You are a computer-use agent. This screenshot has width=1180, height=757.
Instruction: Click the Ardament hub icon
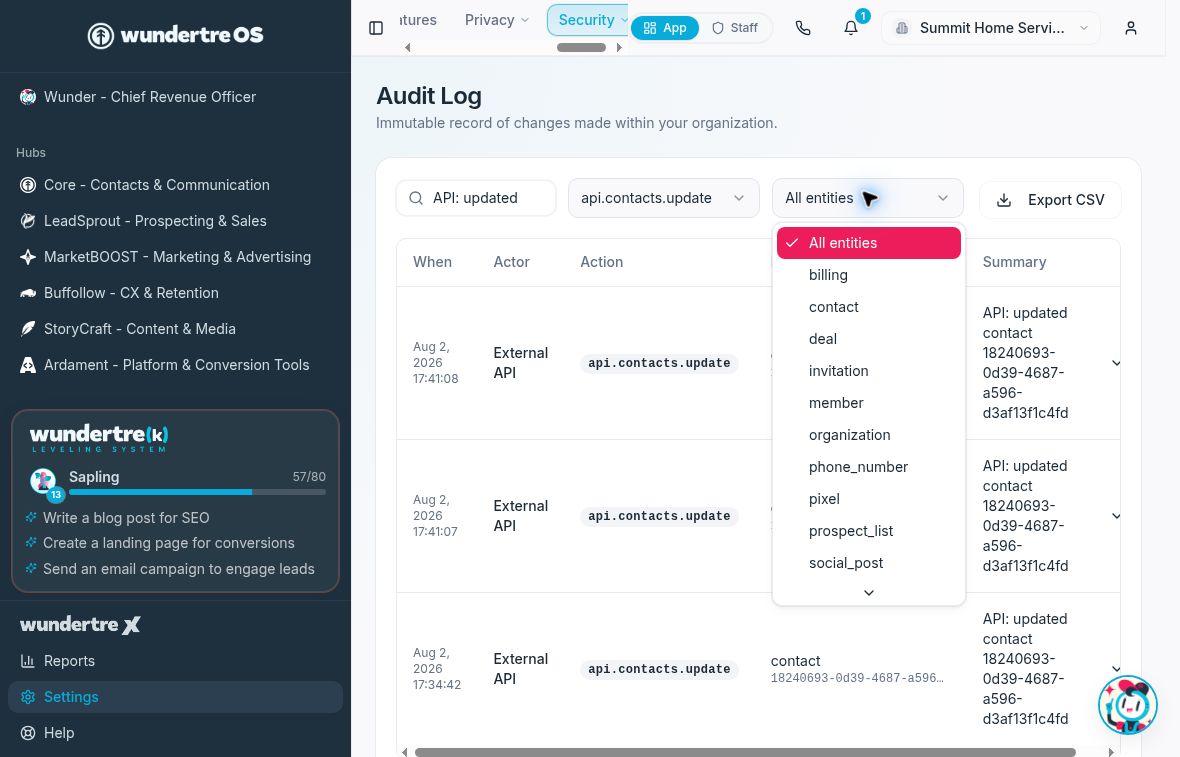click(x=28, y=365)
